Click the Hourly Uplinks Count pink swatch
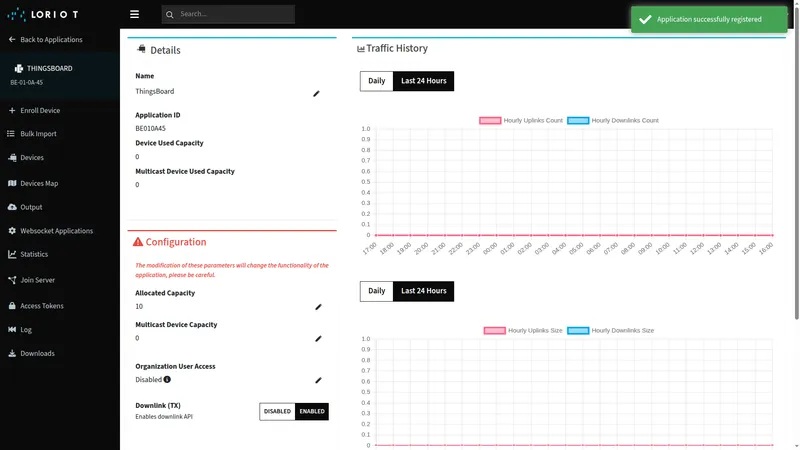Screen dimensions: 800x450 [x=490, y=120]
